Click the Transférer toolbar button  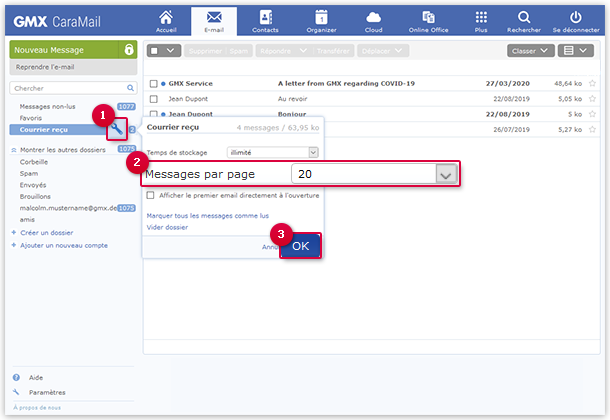[333, 51]
